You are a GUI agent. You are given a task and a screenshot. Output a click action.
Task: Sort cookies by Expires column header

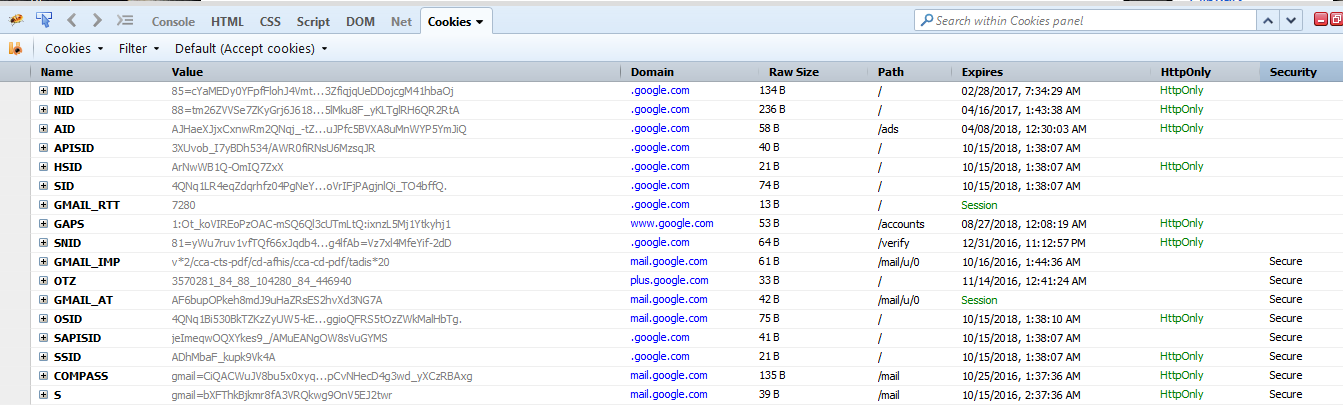pyautogui.click(x=982, y=72)
